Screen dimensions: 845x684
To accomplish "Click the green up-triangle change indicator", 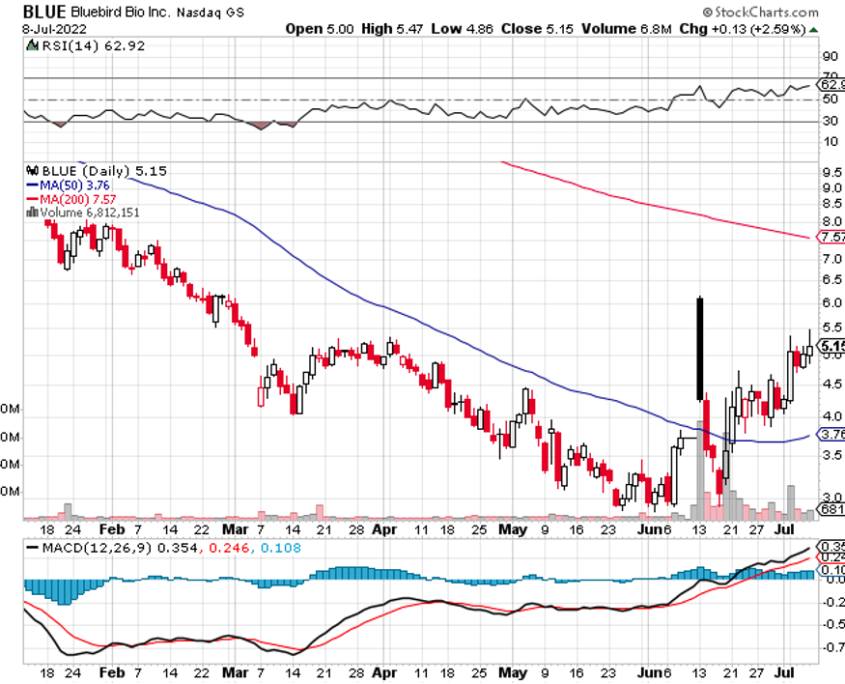I will pyautogui.click(x=814, y=30).
